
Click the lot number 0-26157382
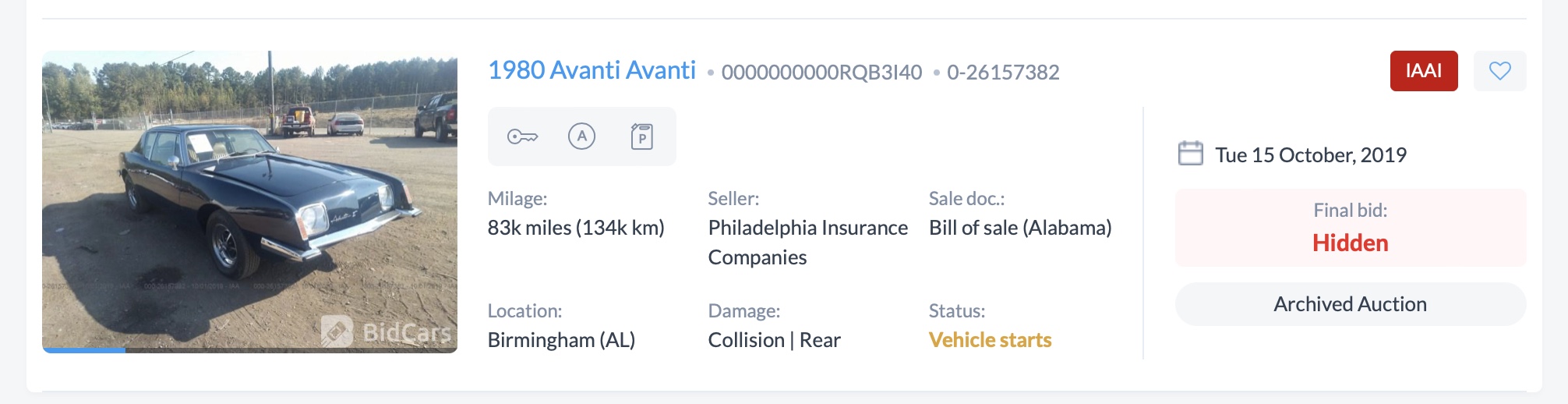coord(1003,73)
